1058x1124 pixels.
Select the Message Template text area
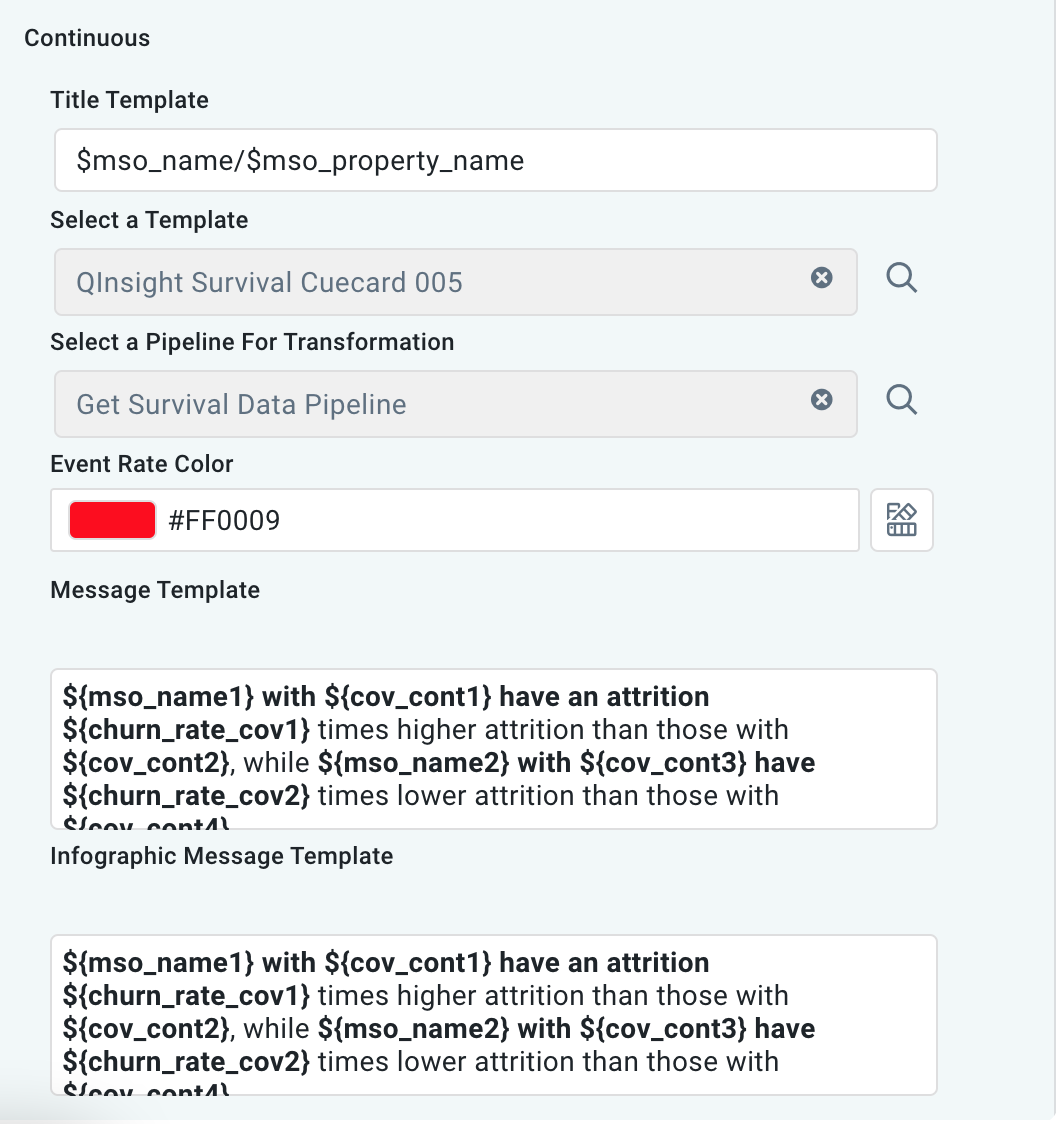pos(494,748)
